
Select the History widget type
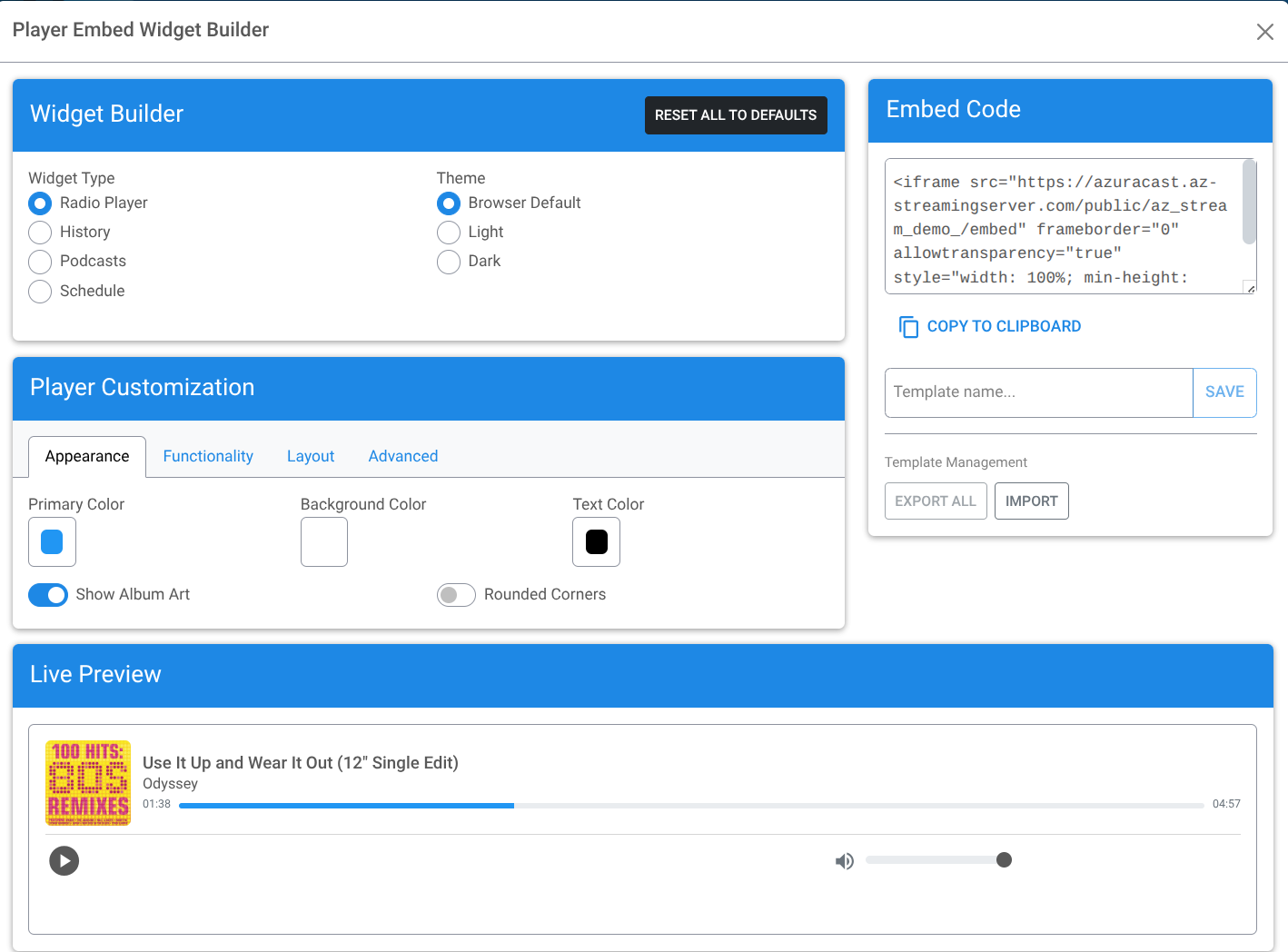coord(40,233)
